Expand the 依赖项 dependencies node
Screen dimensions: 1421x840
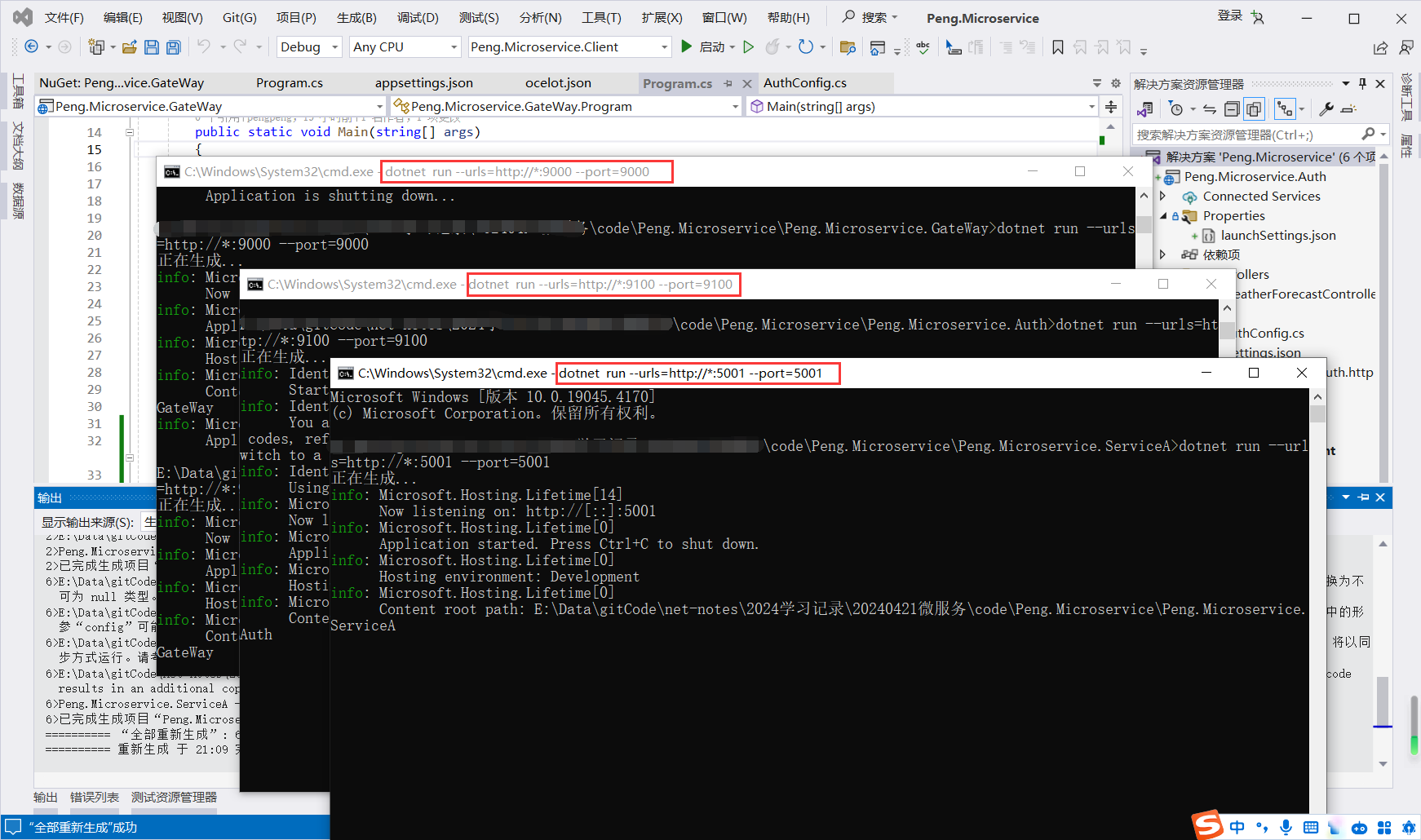(x=1163, y=255)
